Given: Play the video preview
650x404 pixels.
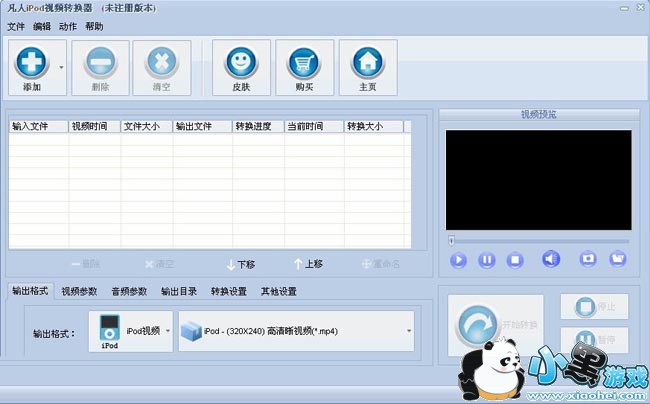Looking at the screenshot, I should [x=458, y=260].
